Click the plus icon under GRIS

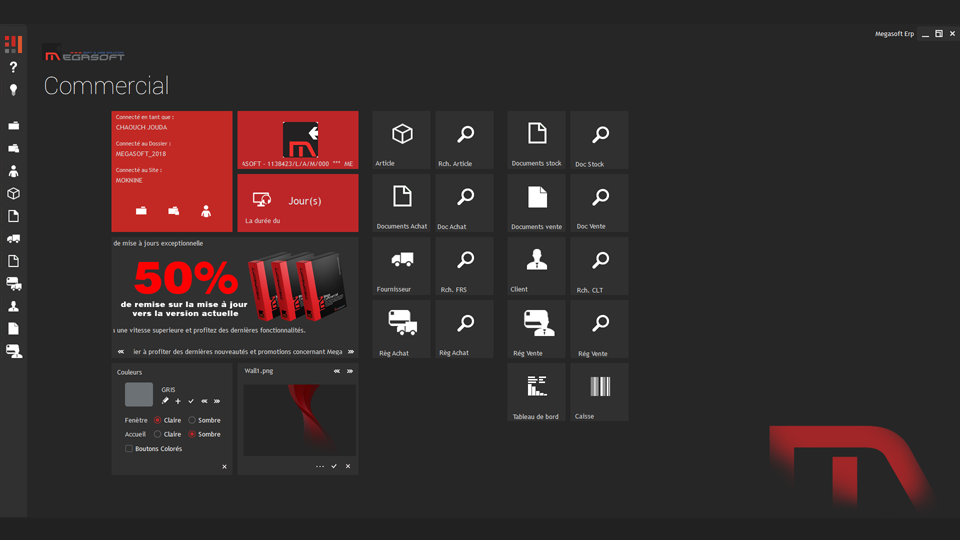[178, 401]
